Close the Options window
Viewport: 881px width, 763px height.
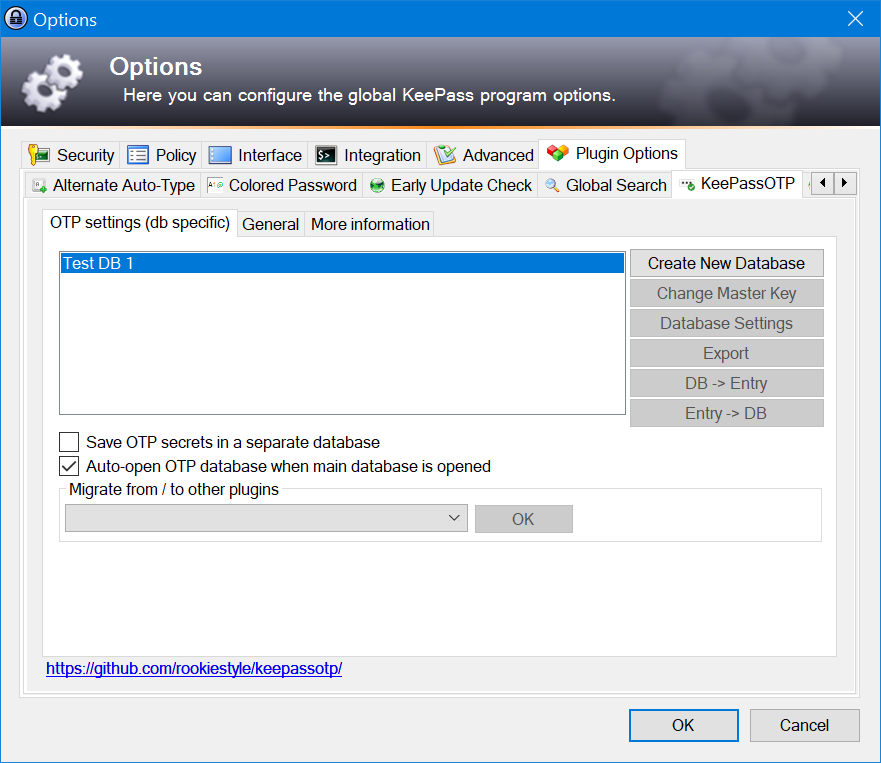click(x=855, y=19)
